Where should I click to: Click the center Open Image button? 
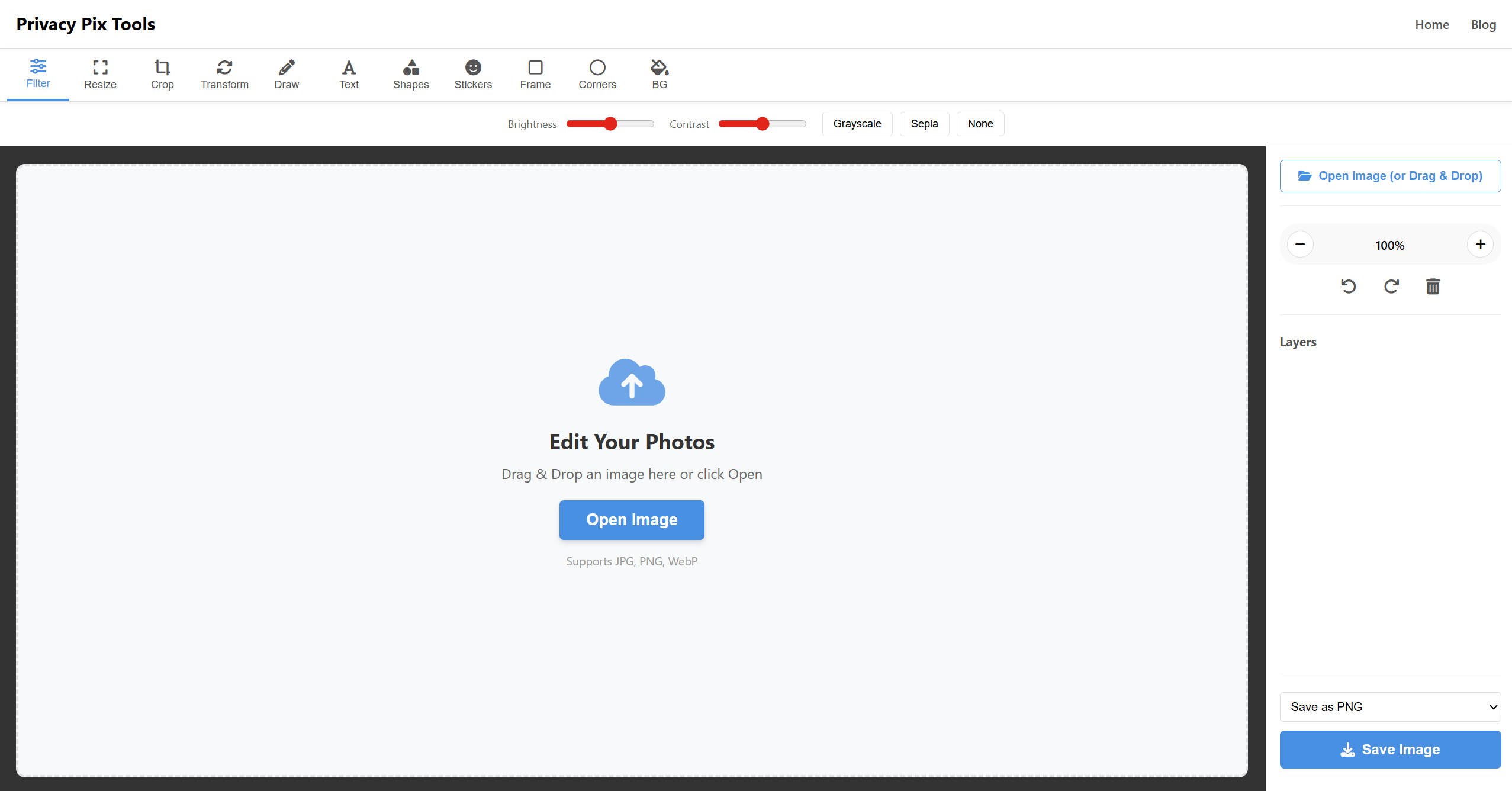632,520
